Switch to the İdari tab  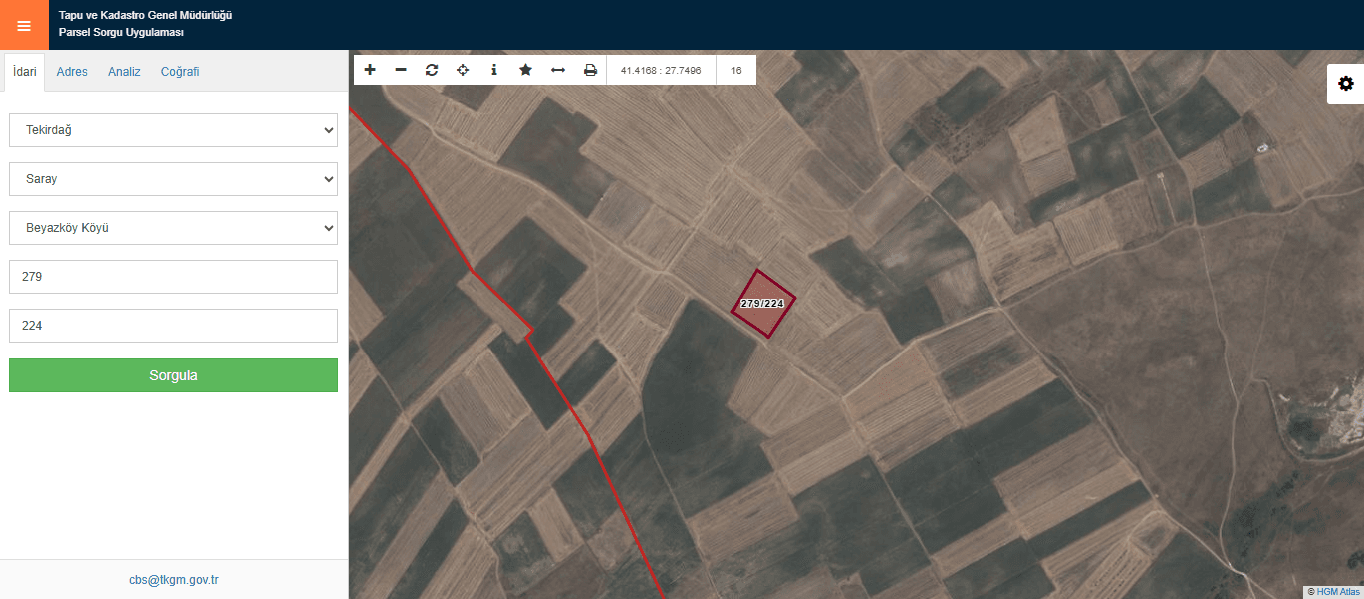click(x=25, y=72)
